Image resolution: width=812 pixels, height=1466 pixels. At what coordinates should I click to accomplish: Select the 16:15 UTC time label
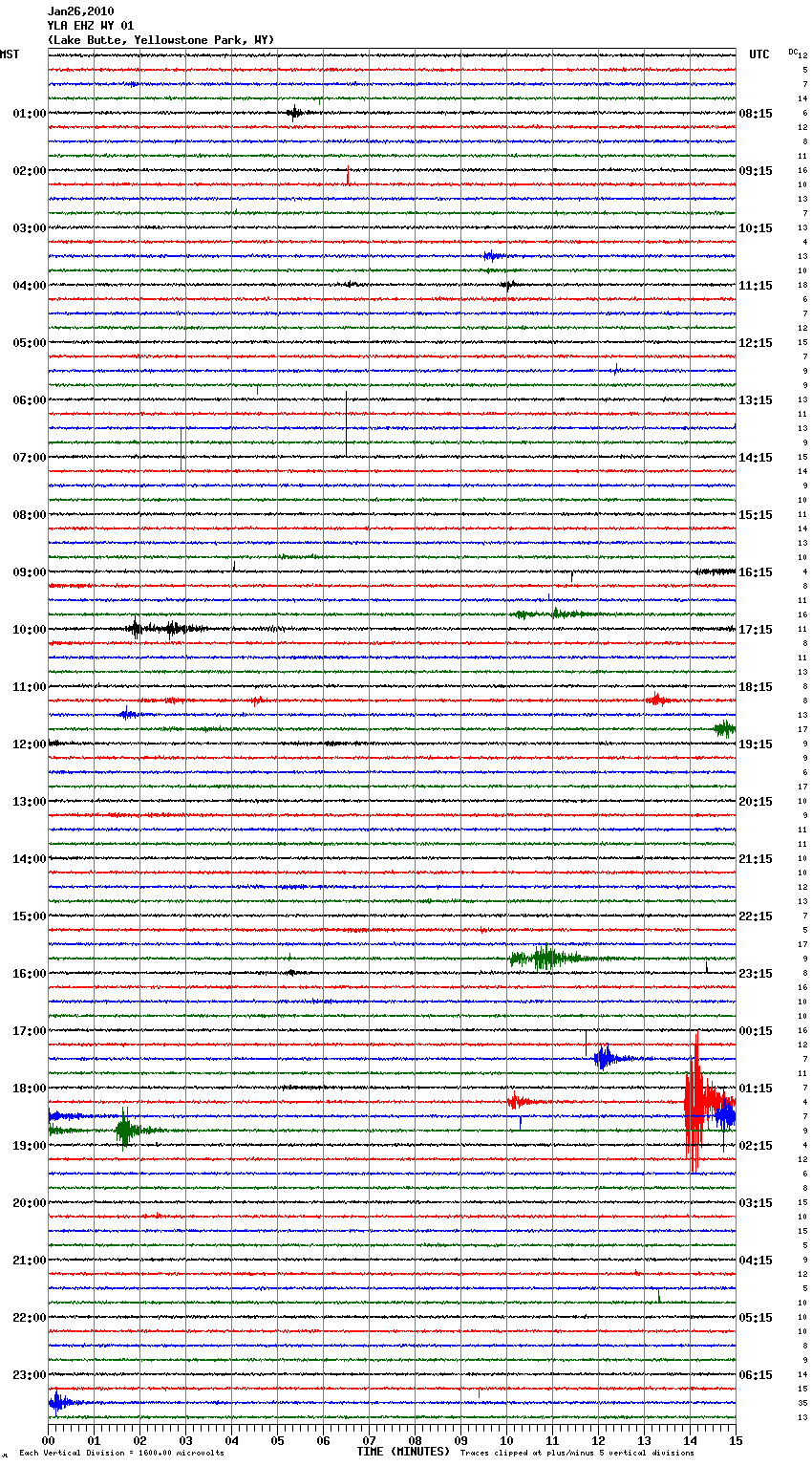[756, 572]
